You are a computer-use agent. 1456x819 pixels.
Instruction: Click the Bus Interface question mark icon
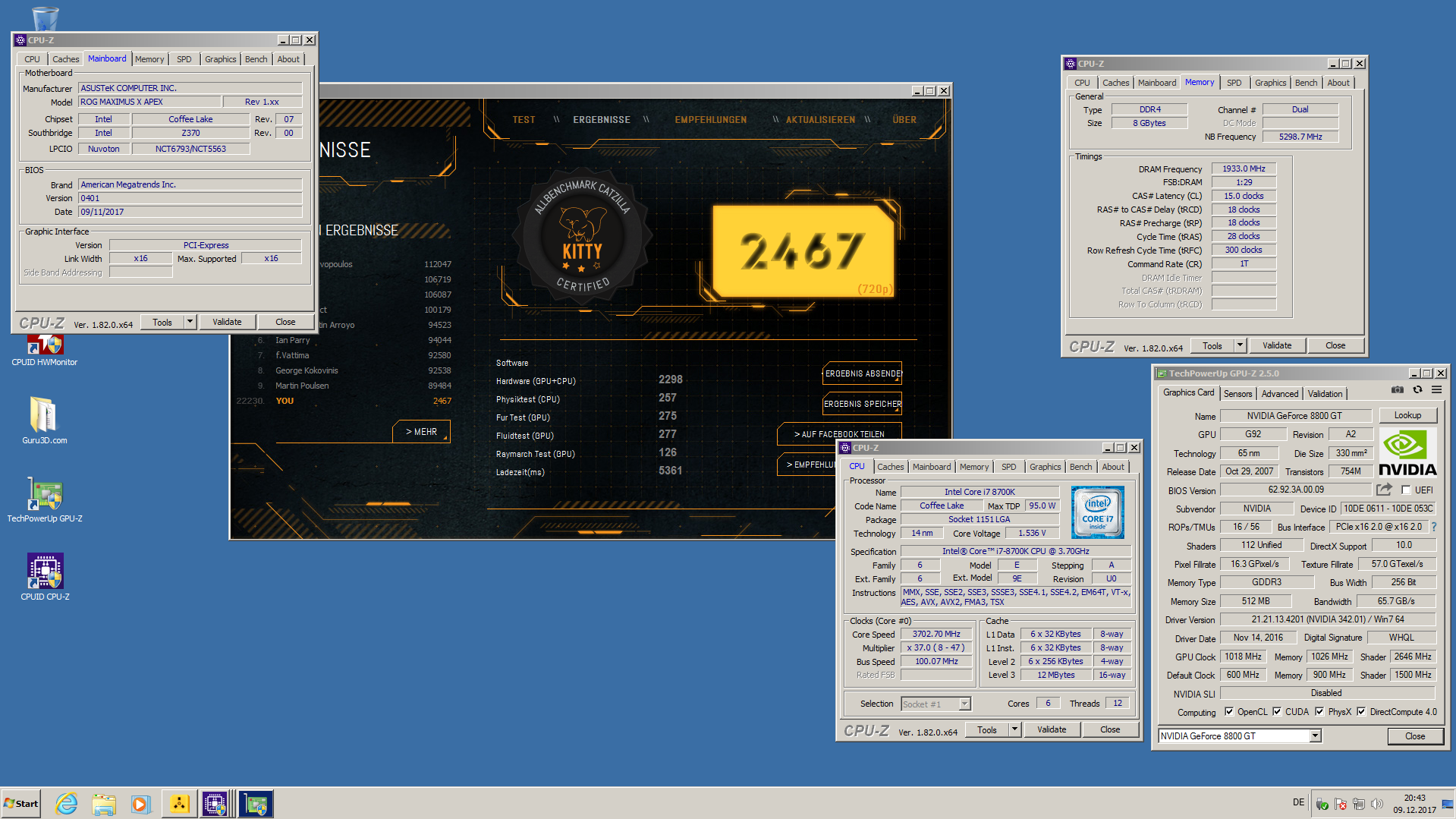click(1434, 526)
